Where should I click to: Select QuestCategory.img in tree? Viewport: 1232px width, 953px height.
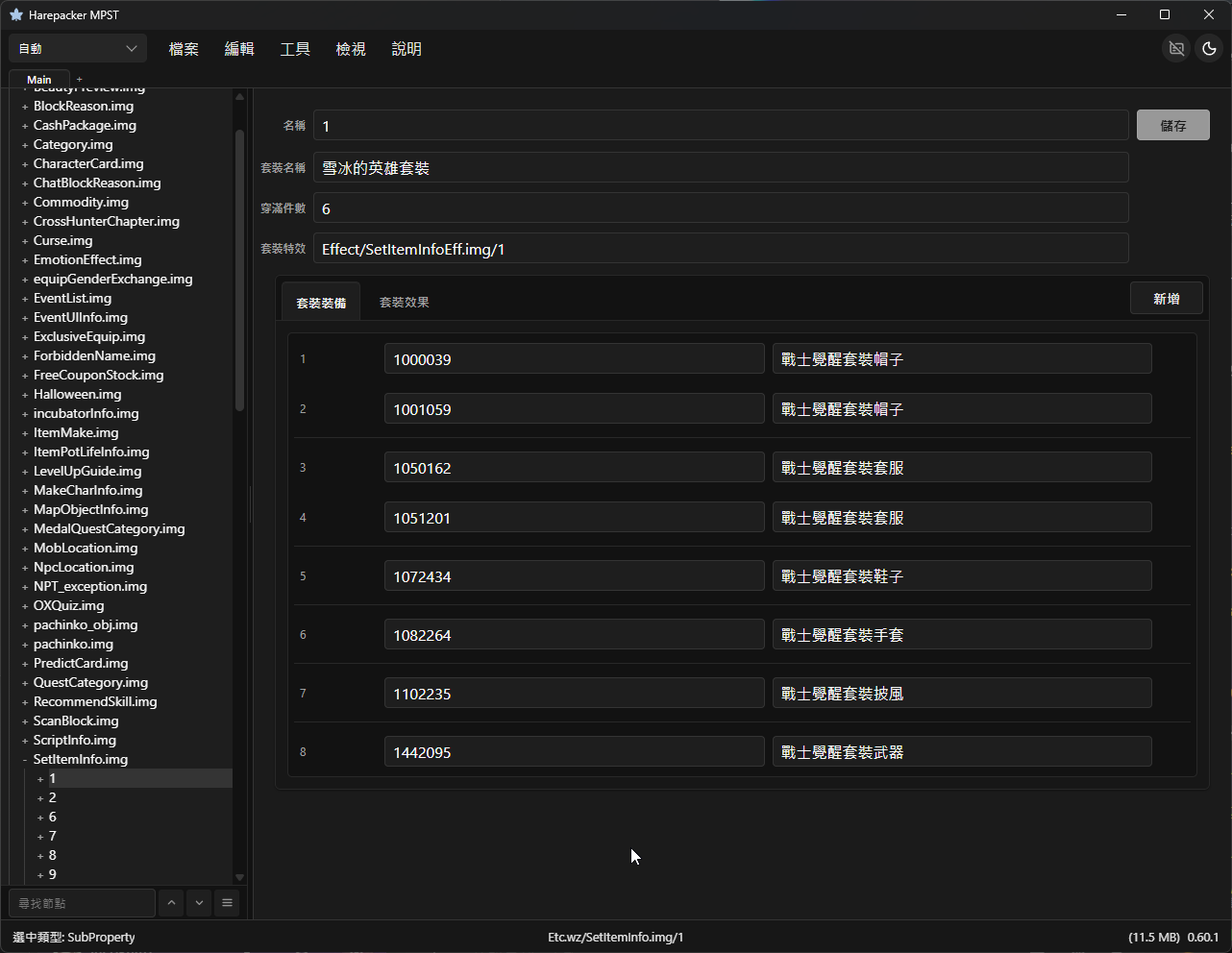click(91, 682)
